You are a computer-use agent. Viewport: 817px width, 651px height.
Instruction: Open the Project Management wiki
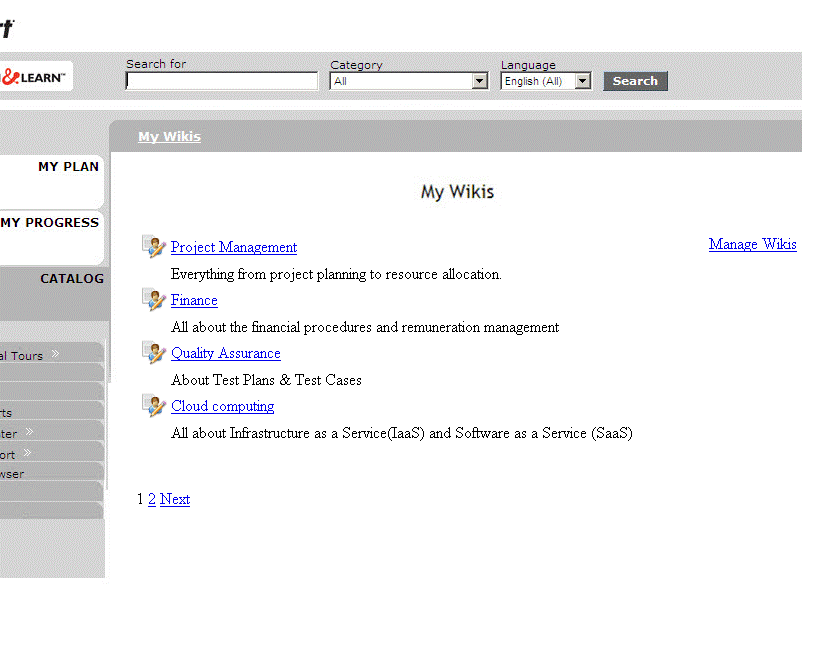(x=233, y=247)
